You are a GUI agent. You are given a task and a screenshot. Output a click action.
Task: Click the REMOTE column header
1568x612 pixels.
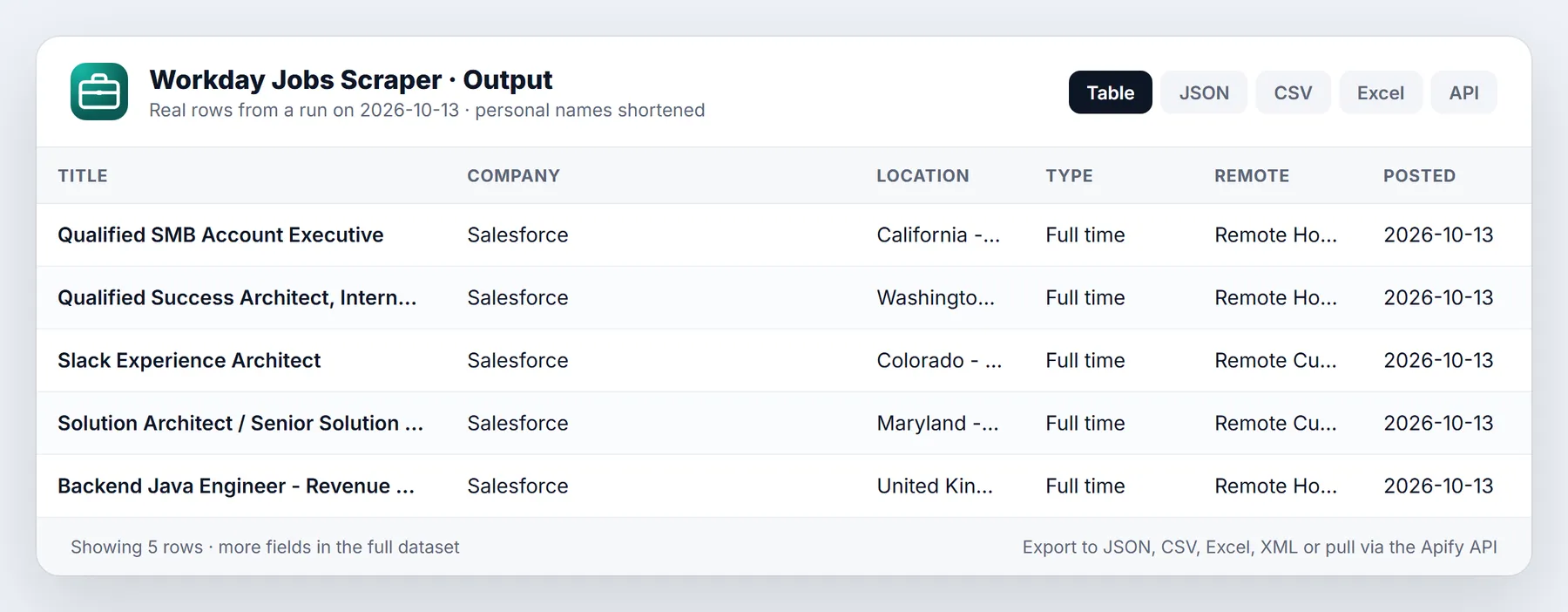coord(1252,176)
